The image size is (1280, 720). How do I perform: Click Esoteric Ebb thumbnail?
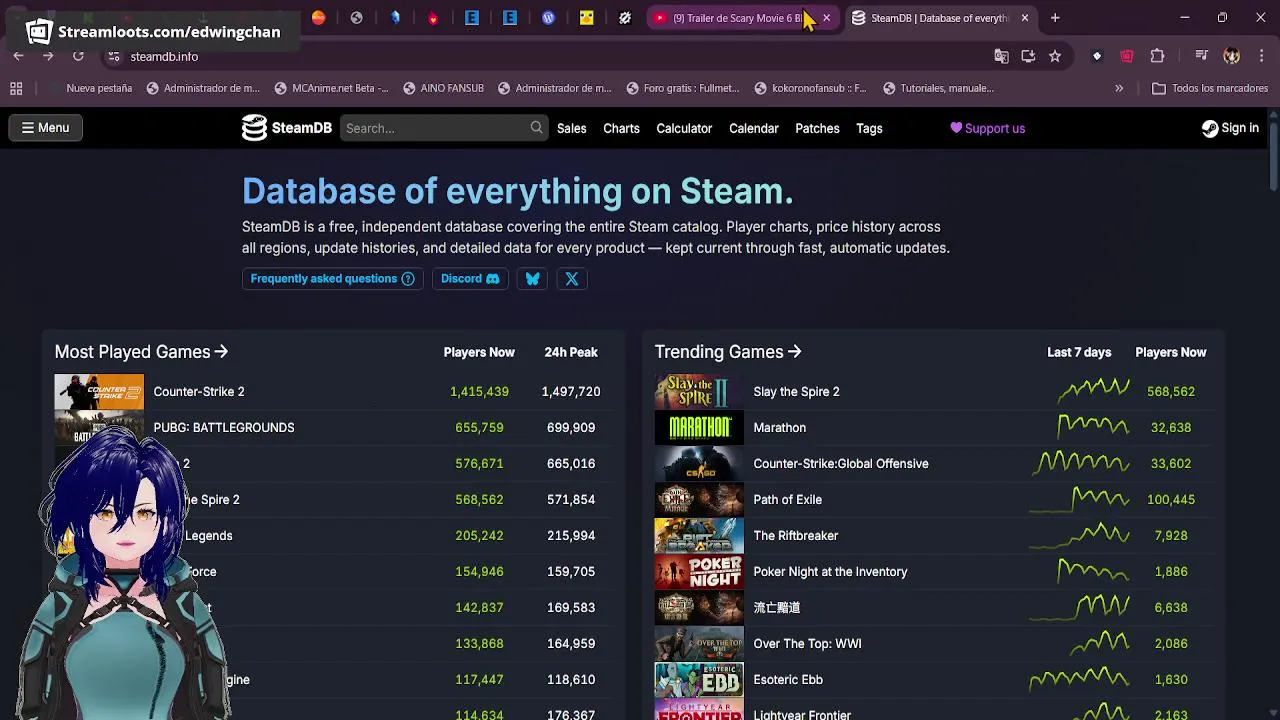pyautogui.click(x=699, y=680)
